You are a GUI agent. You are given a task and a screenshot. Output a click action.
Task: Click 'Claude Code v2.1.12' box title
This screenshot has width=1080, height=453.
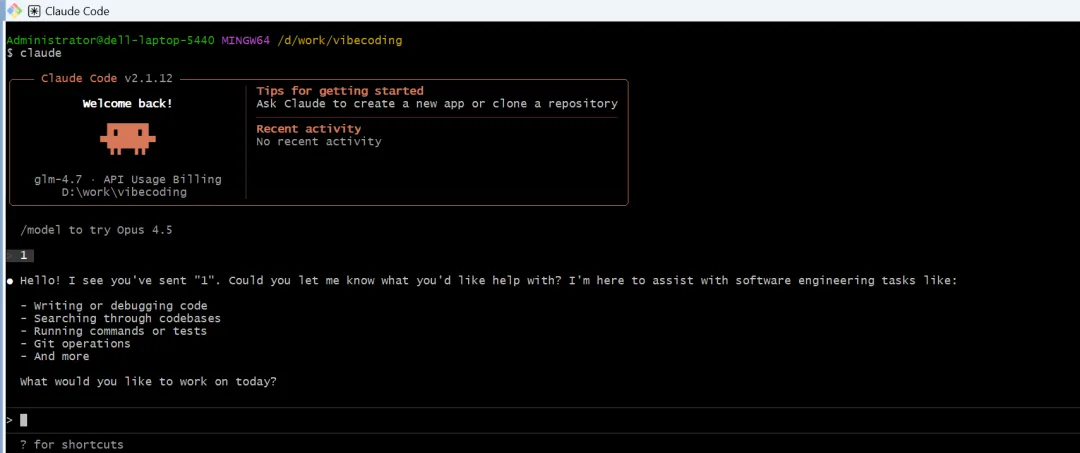(x=107, y=78)
